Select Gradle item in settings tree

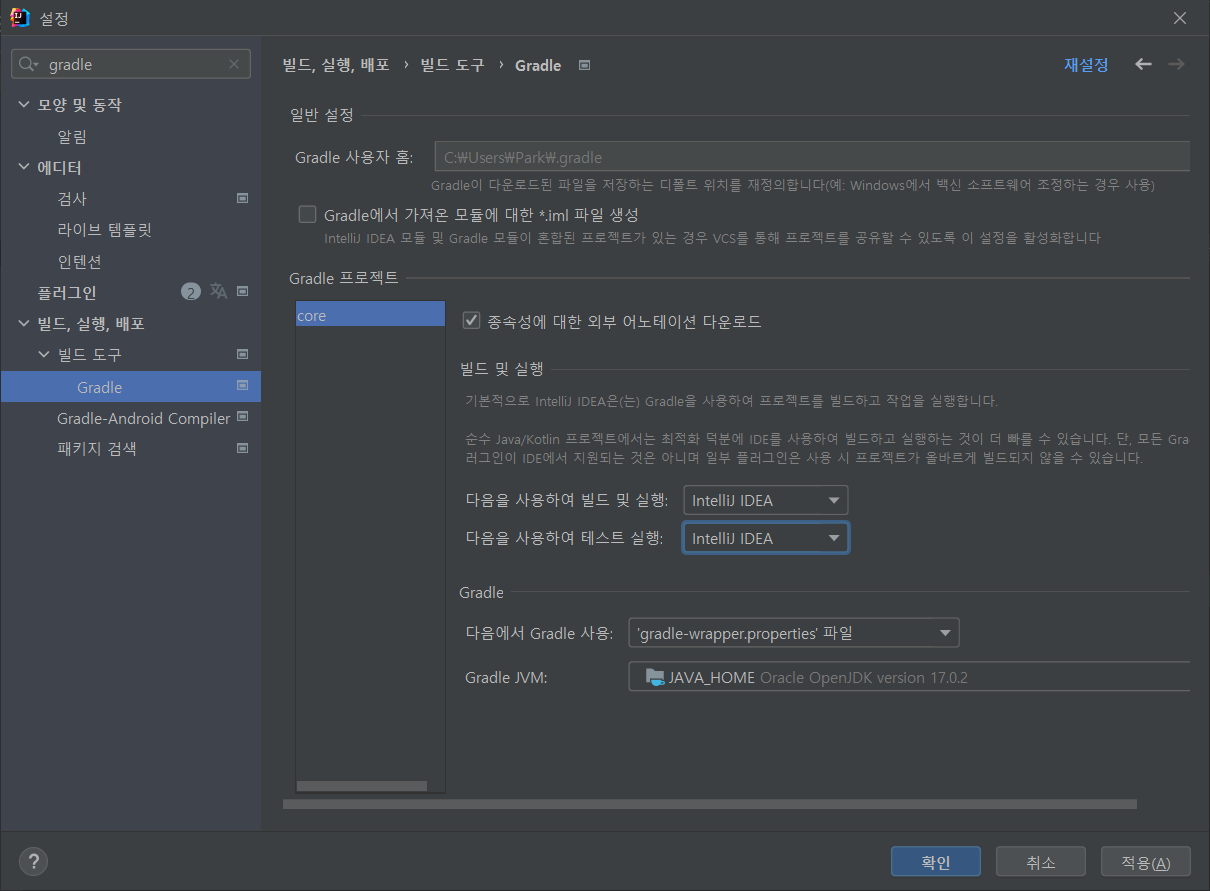(130, 386)
